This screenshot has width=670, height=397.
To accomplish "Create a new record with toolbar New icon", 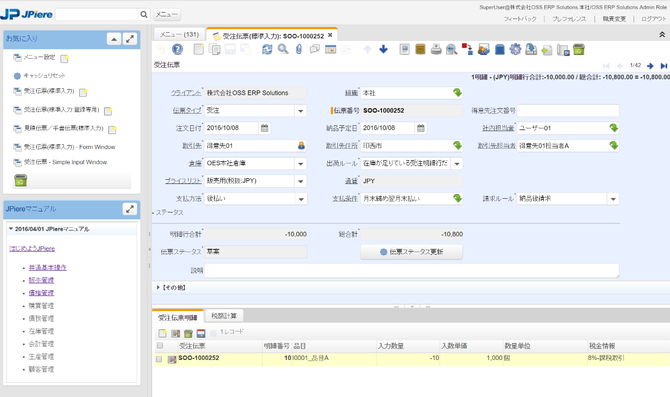I will pyautogui.click(x=199, y=49).
